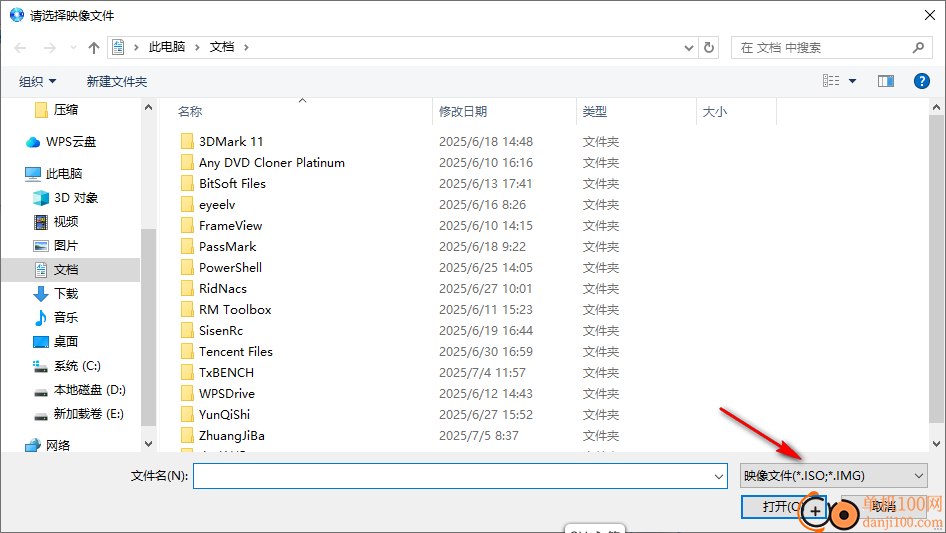The image size is (946, 533).
Task: Select the TxBENCH folder icon
Action: 187,372
